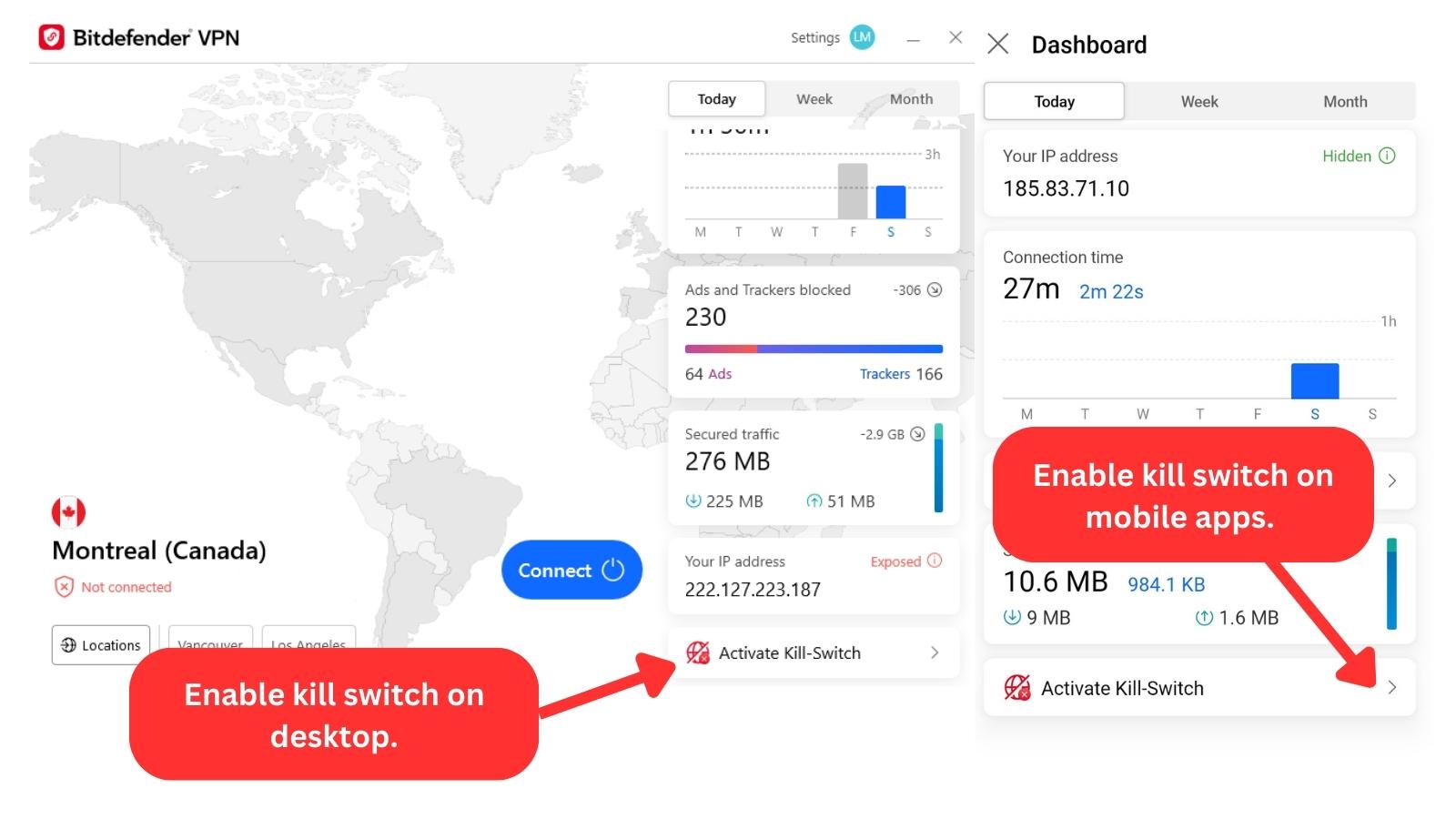Expand the mobile Kill-Switch chevron

tap(1391, 688)
